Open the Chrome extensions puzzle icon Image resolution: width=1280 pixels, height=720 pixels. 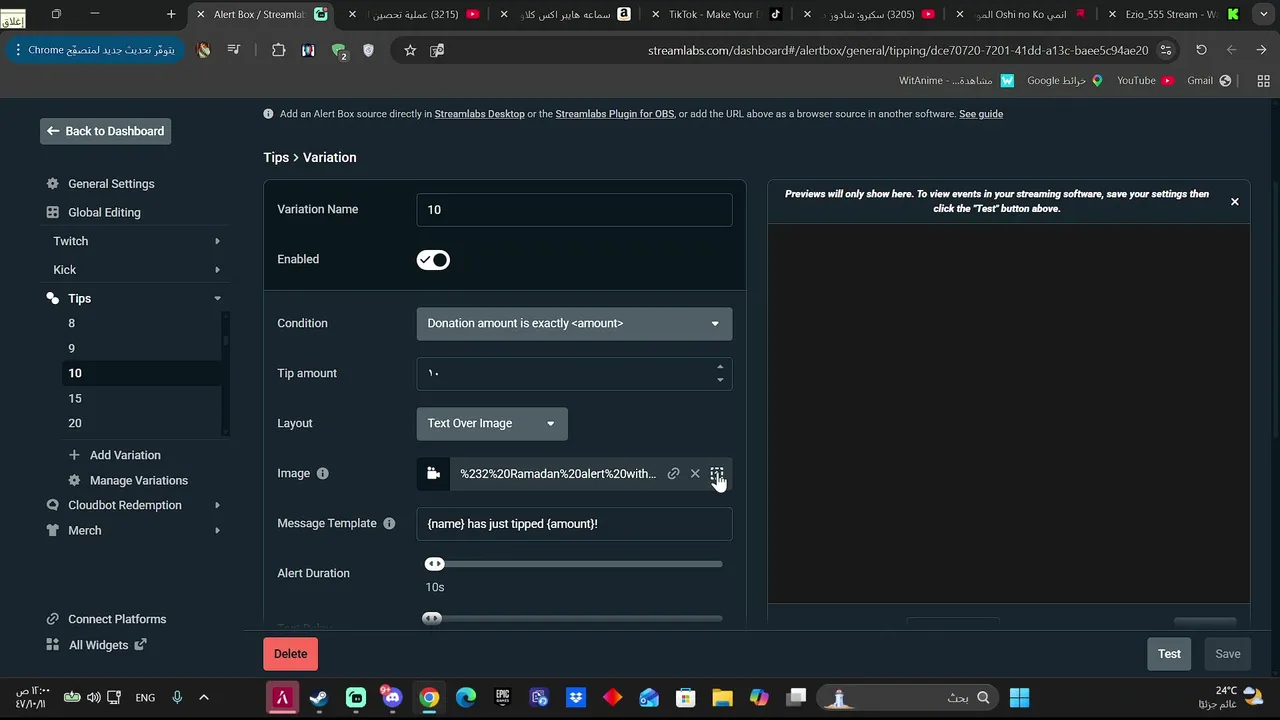(278, 50)
